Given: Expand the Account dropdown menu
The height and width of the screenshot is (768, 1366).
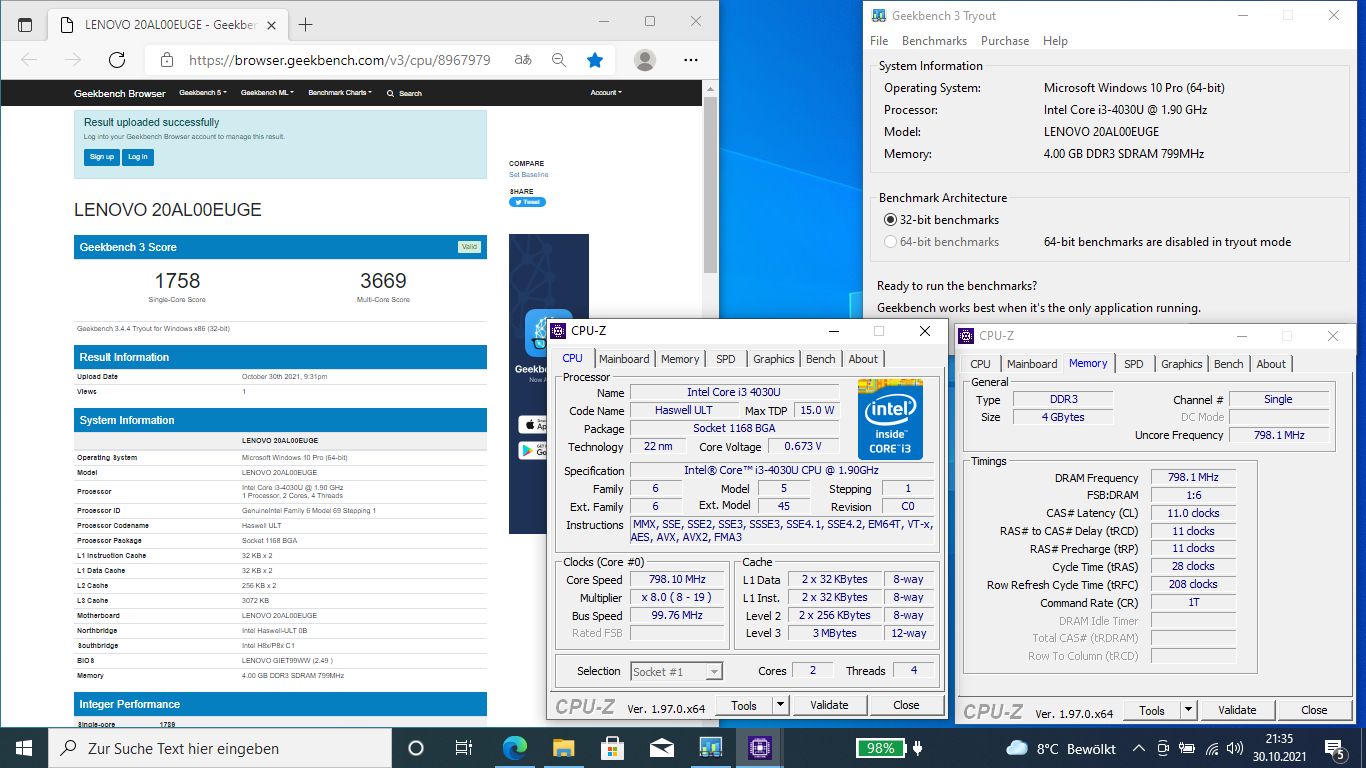Looking at the screenshot, I should click(606, 93).
